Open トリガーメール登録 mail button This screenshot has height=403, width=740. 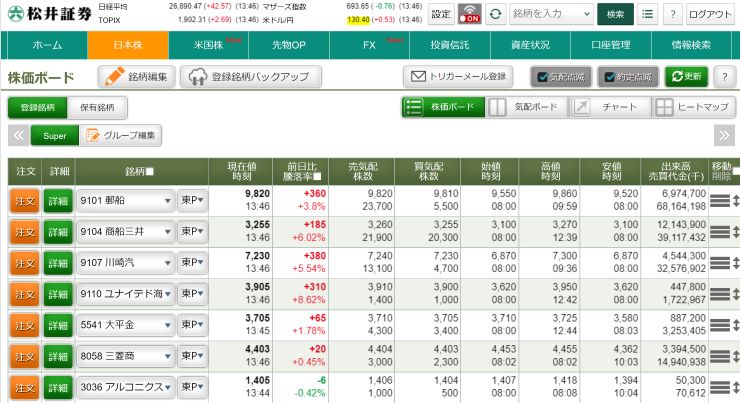click(458, 76)
